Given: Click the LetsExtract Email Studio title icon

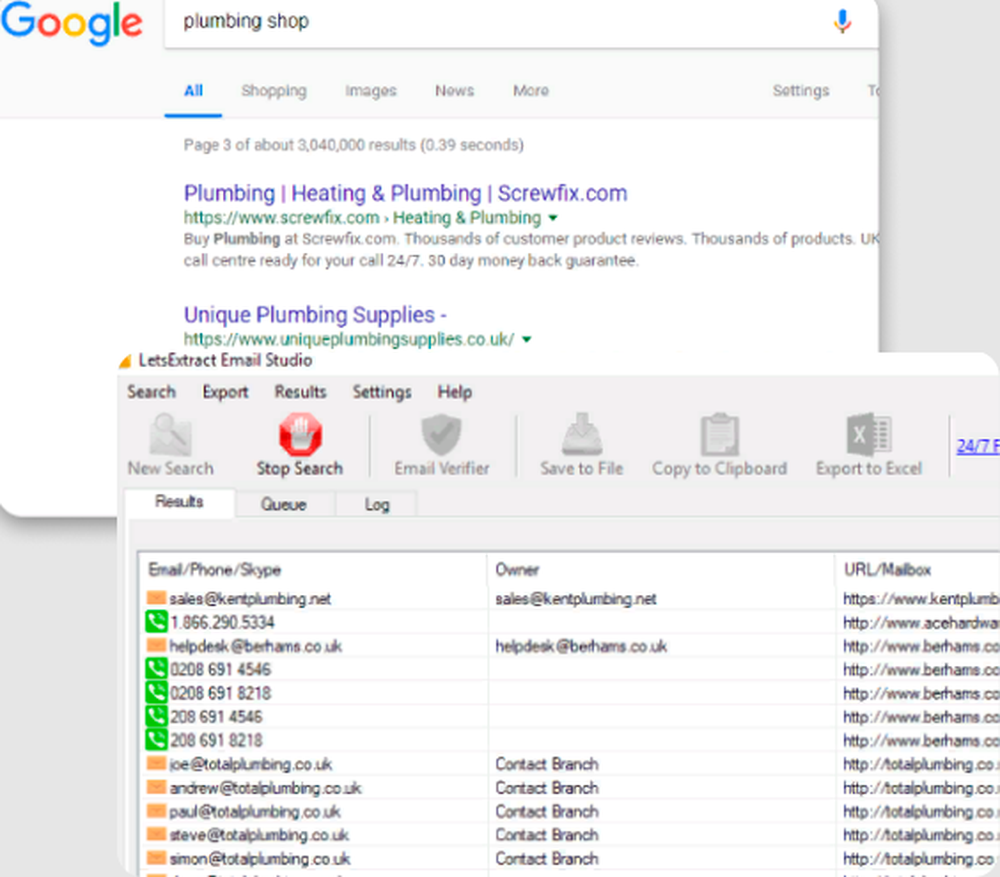Looking at the screenshot, I should pyautogui.click(x=126, y=362).
